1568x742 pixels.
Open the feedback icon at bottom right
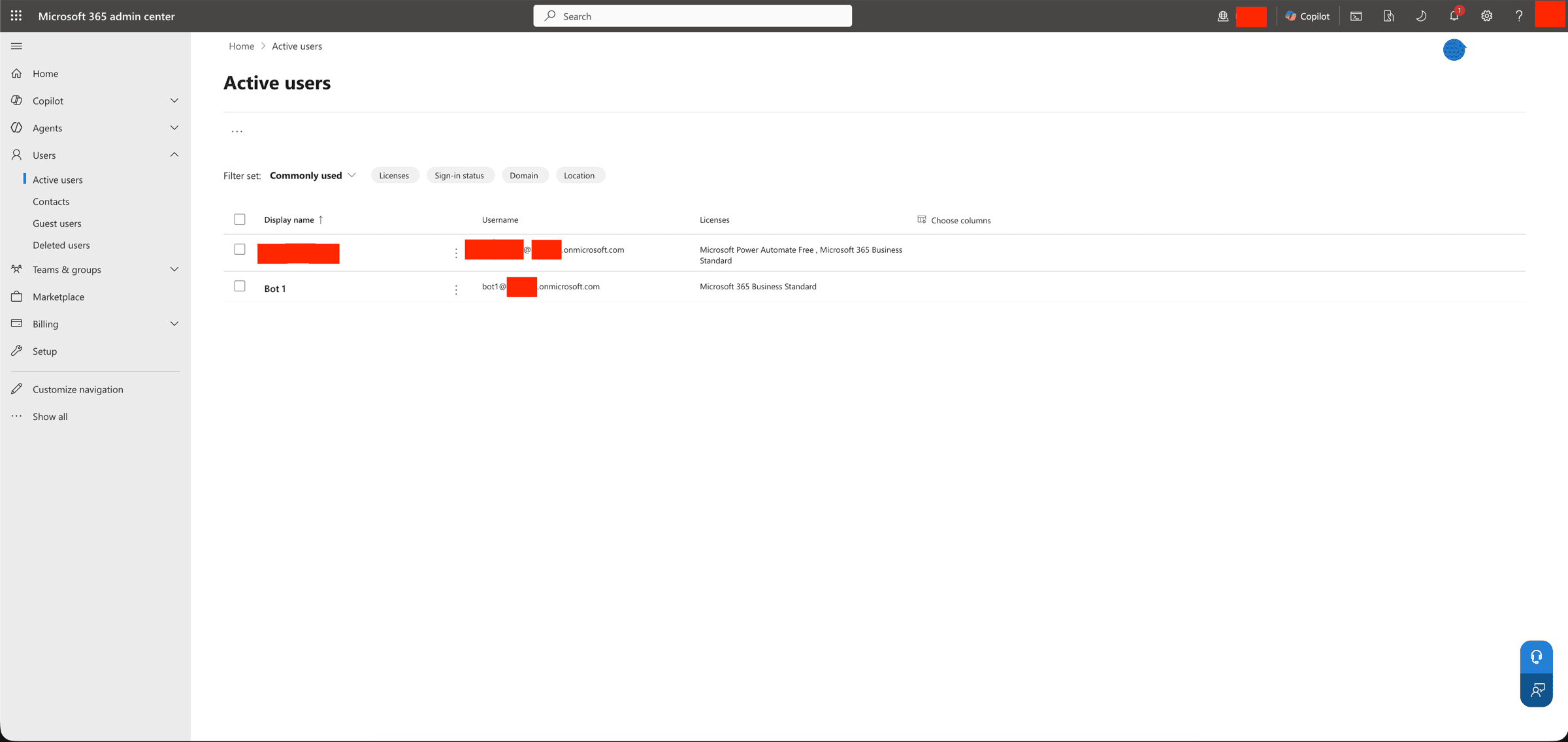pos(1537,690)
